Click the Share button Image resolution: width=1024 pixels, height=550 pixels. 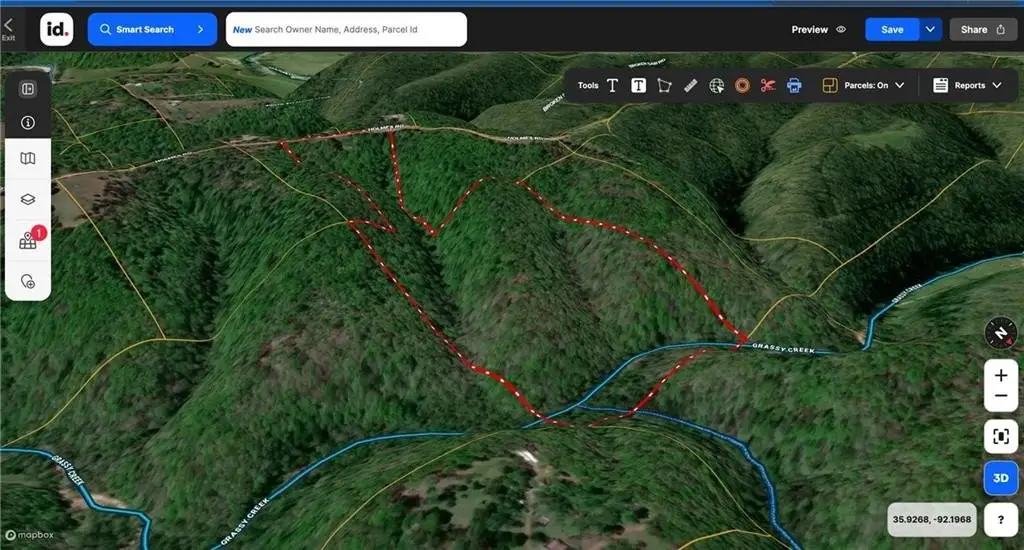(x=983, y=30)
